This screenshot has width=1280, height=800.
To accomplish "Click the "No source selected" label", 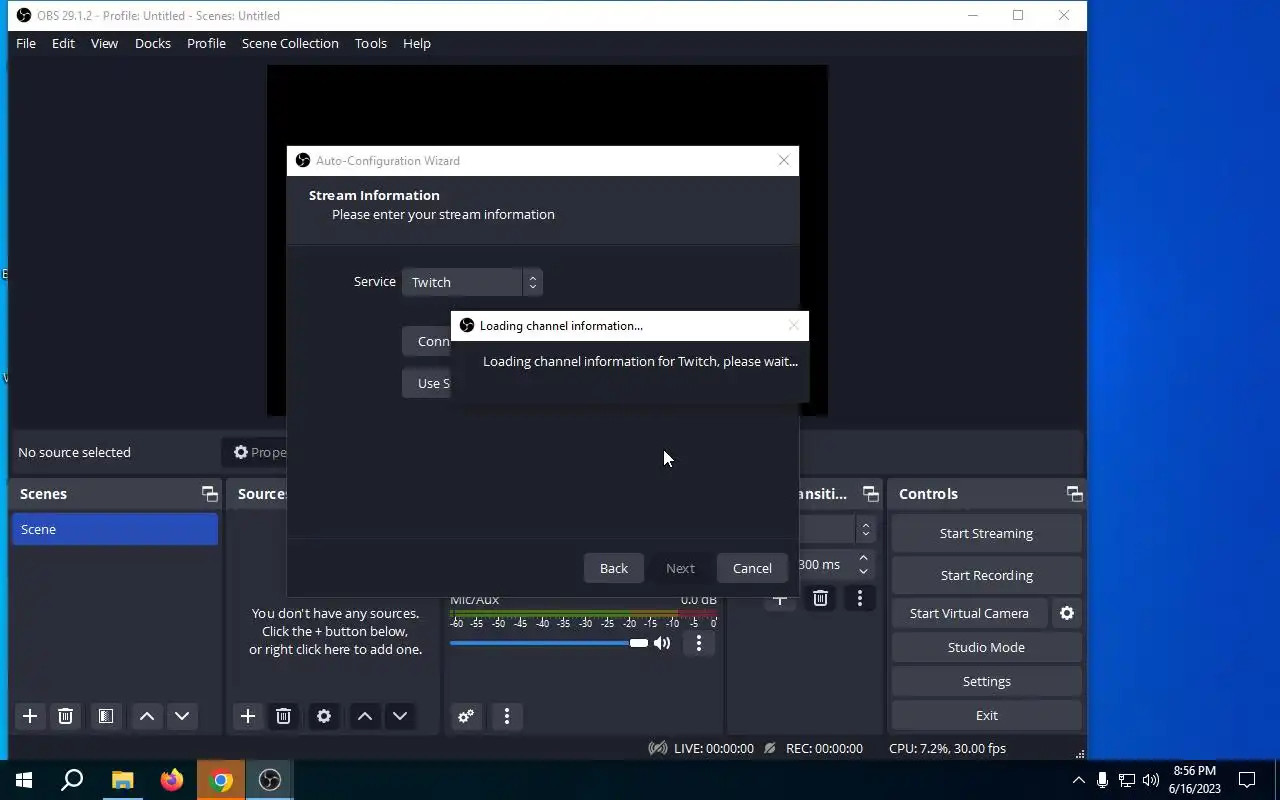I will point(74,452).
